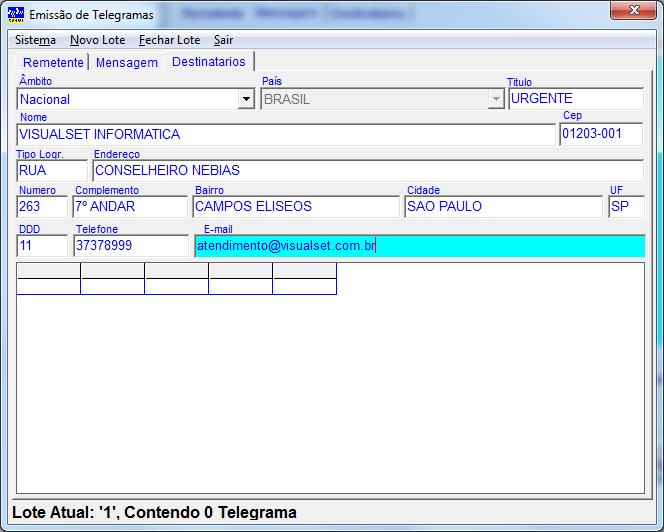Image resolution: width=664 pixels, height=532 pixels.
Task: Expand the Âmbito dropdown arrow
Action: tap(246, 99)
